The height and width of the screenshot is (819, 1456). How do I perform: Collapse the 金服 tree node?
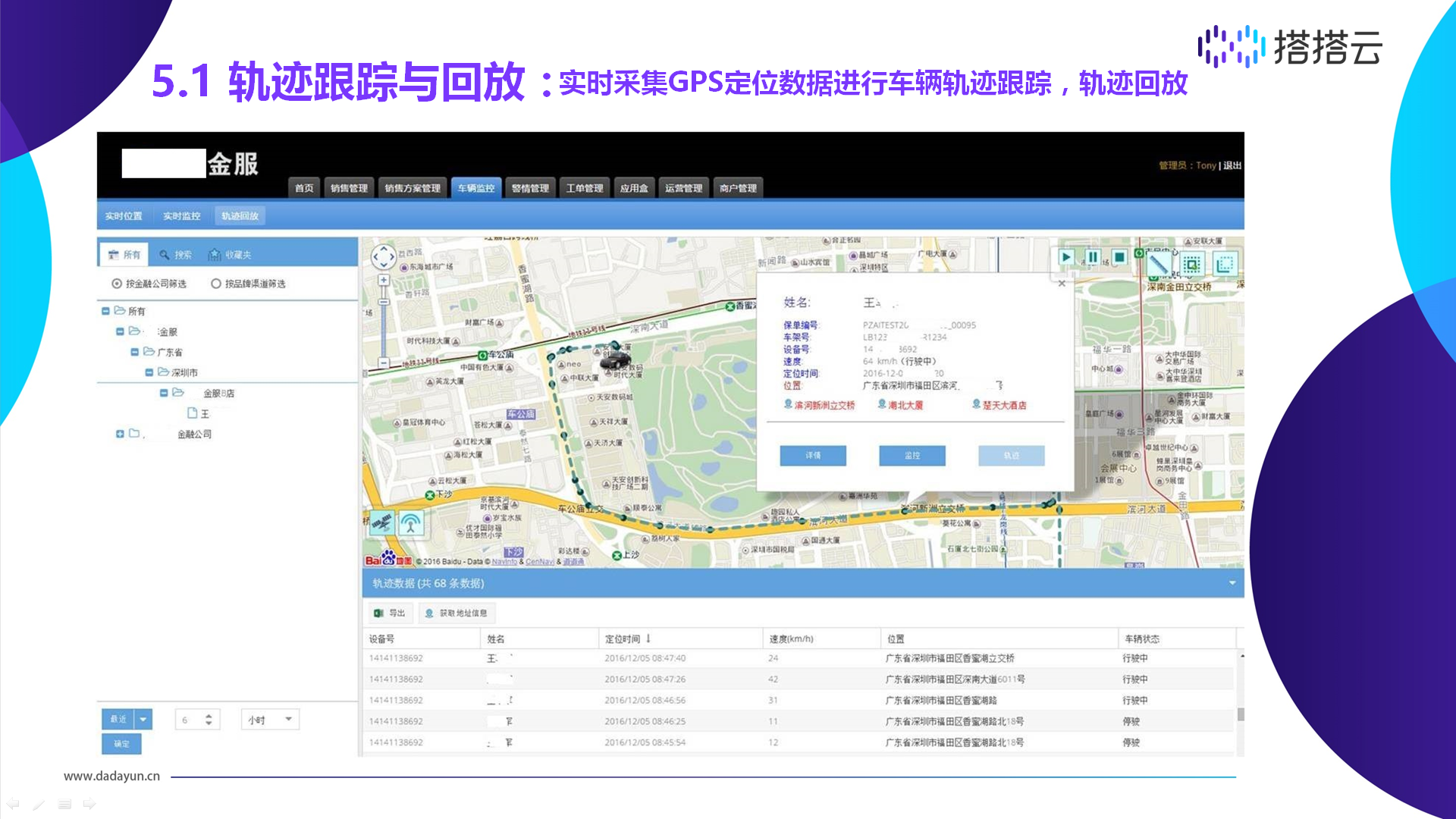120,331
